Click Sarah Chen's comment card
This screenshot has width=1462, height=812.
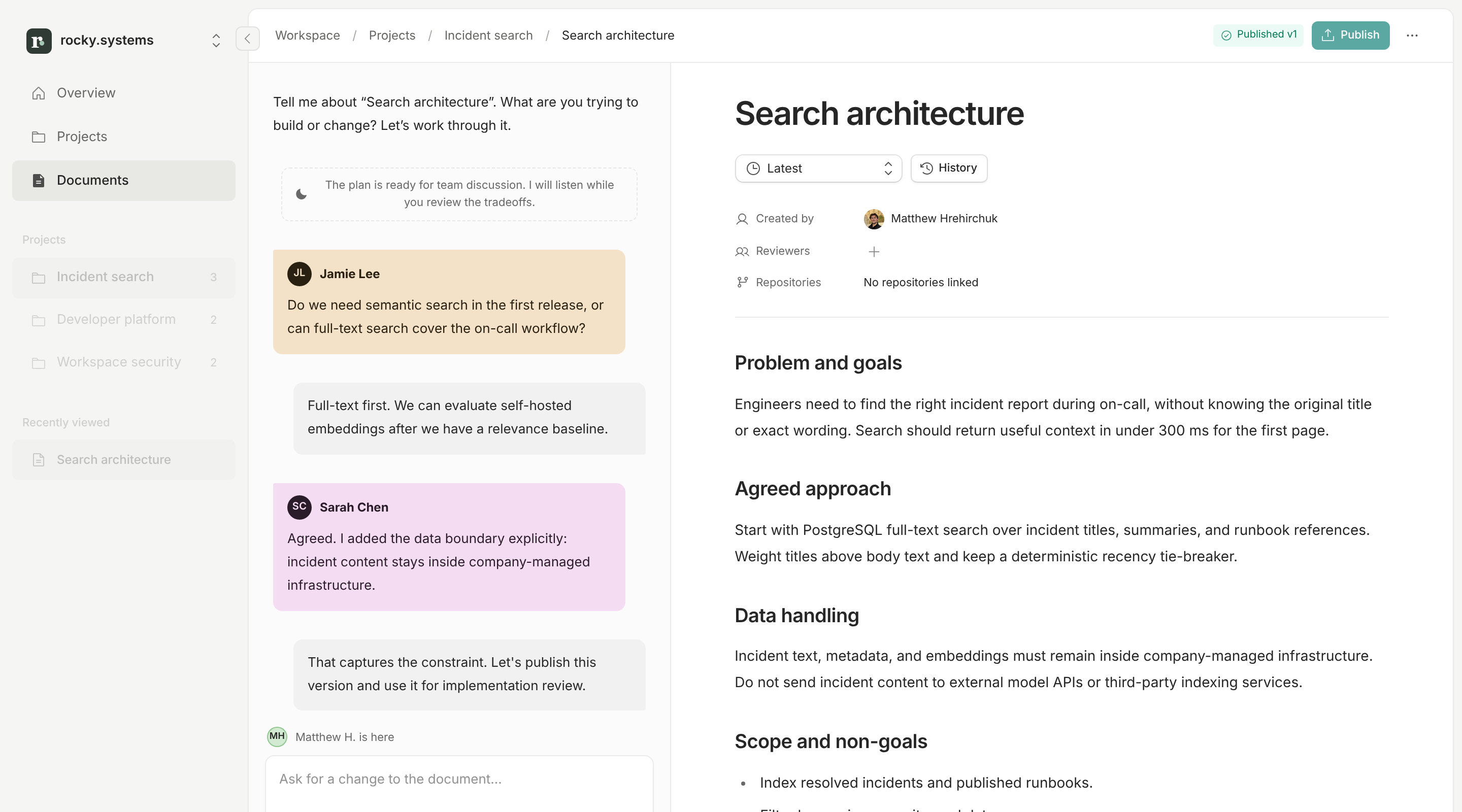(449, 547)
